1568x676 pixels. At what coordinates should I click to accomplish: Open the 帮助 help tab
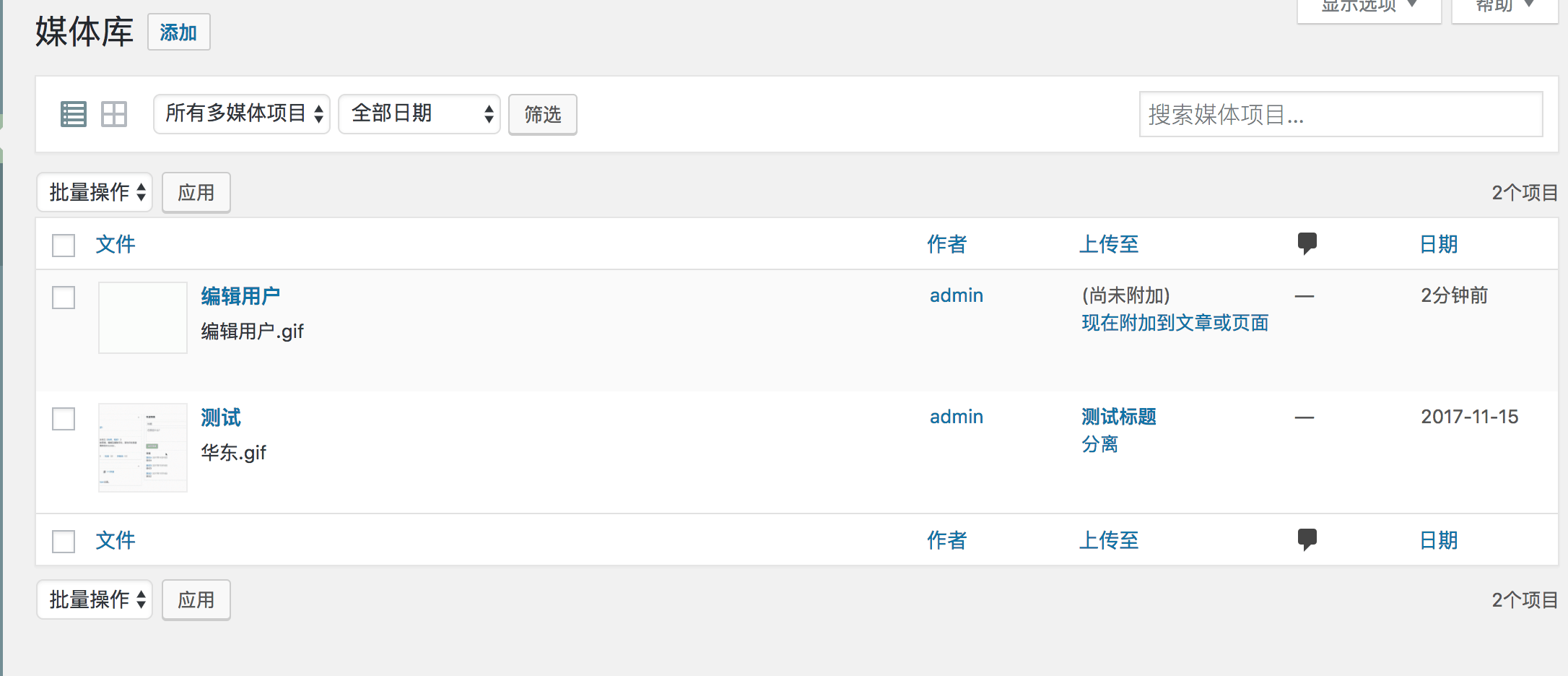click(x=1504, y=9)
